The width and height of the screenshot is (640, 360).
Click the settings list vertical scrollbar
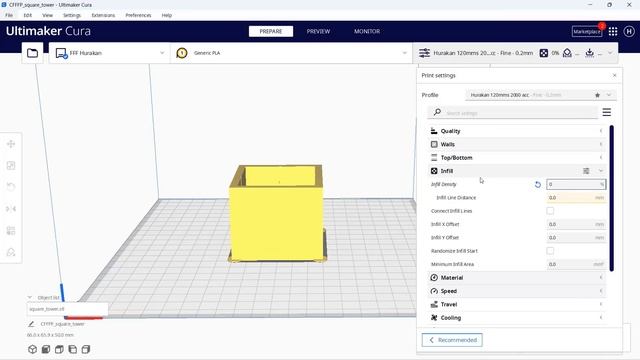click(611, 198)
